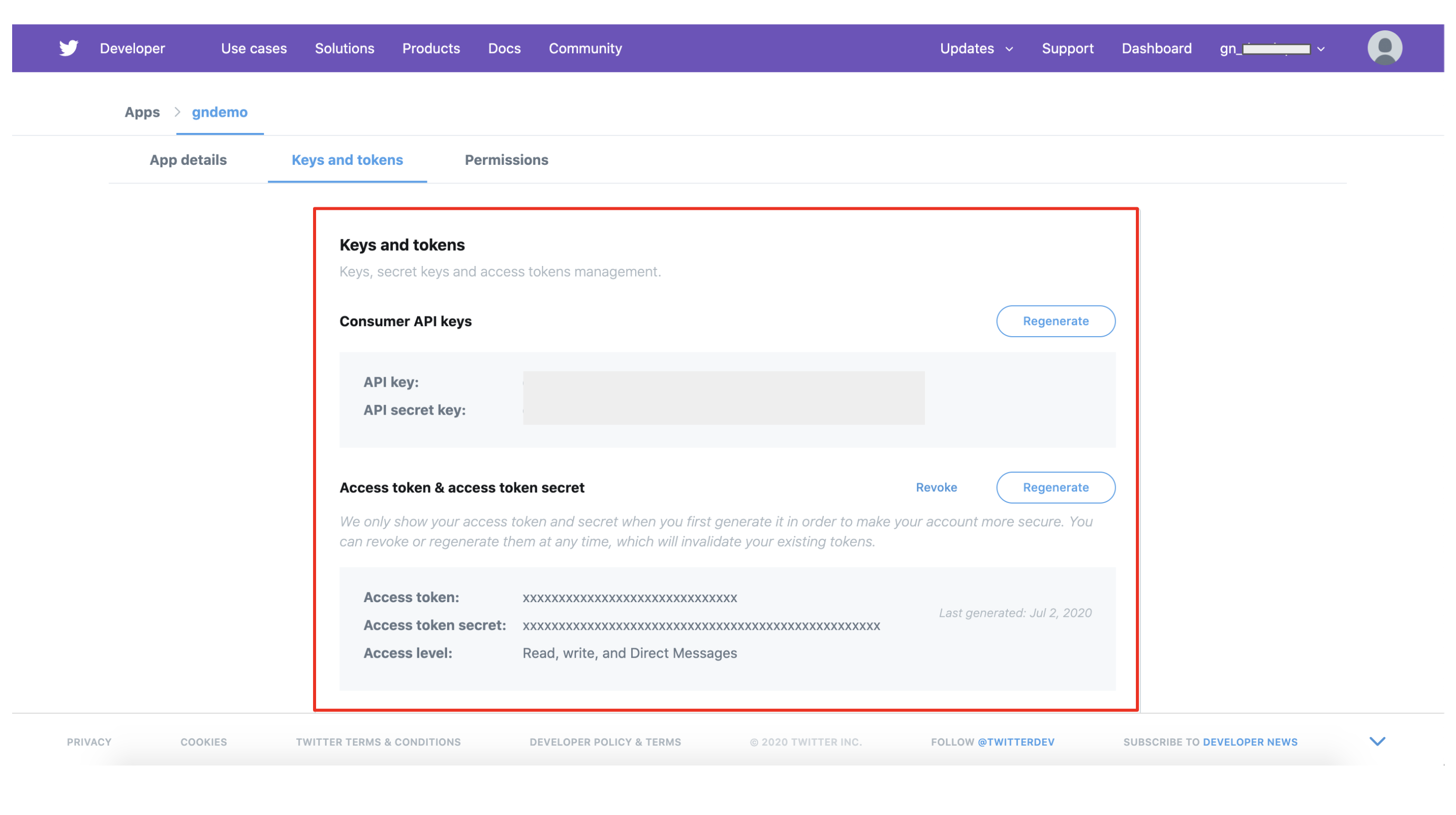Click the 'Consumer API keys' heading
The image size is (1456, 815).
(x=405, y=321)
